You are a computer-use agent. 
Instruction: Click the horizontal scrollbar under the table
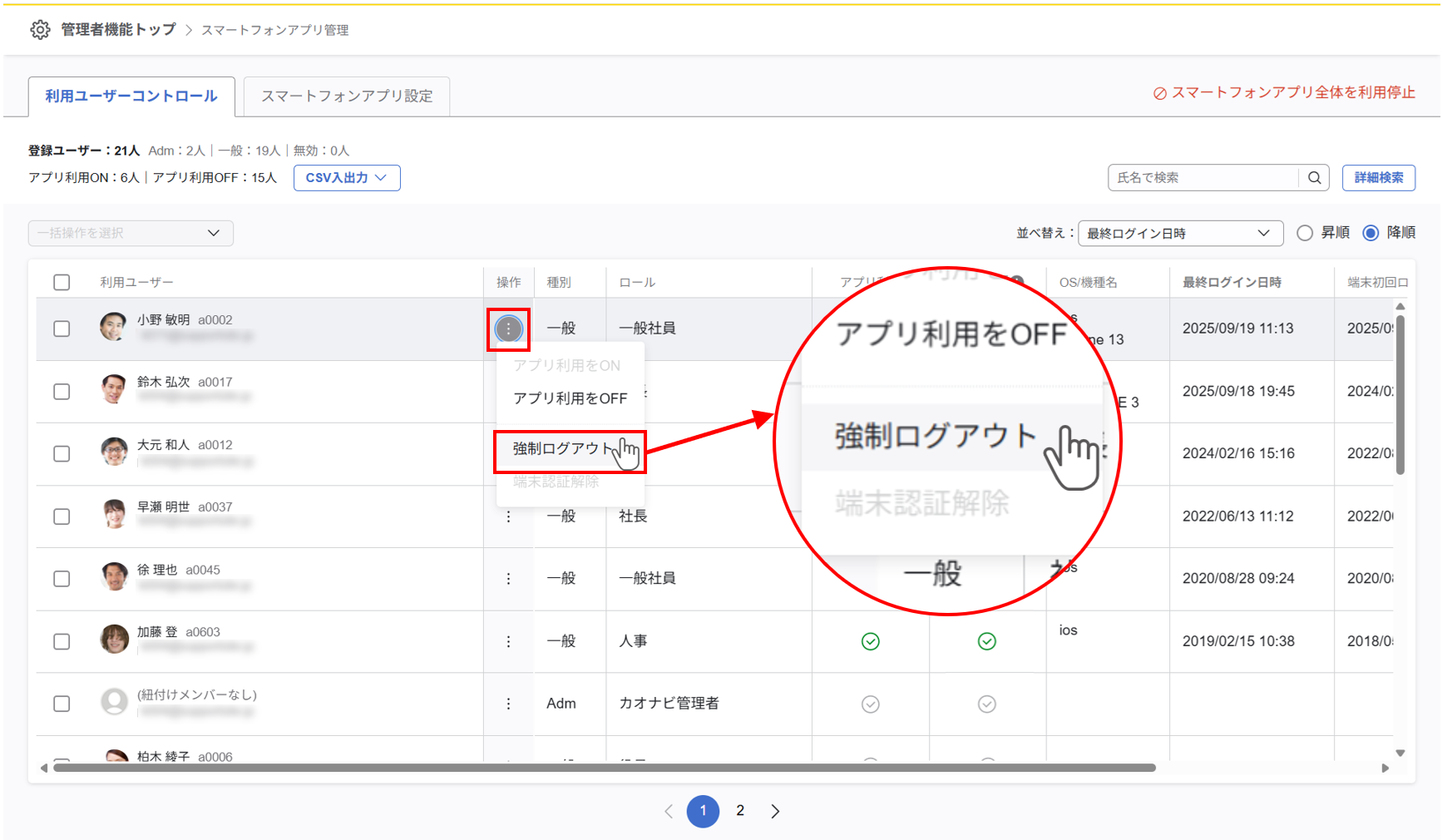604,768
